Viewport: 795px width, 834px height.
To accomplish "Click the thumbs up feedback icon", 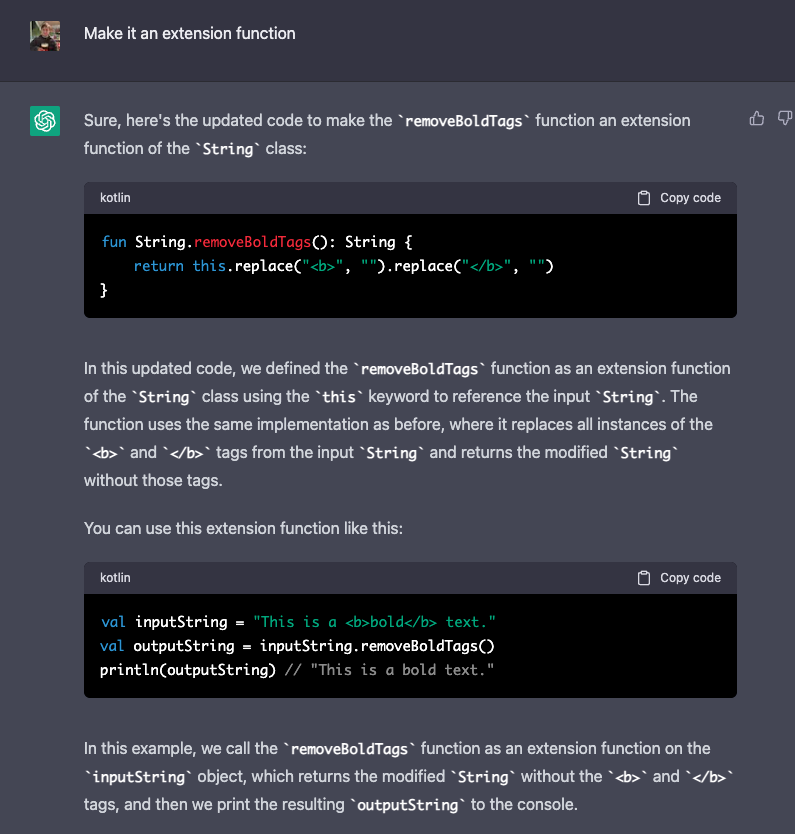I will click(x=757, y=119).
